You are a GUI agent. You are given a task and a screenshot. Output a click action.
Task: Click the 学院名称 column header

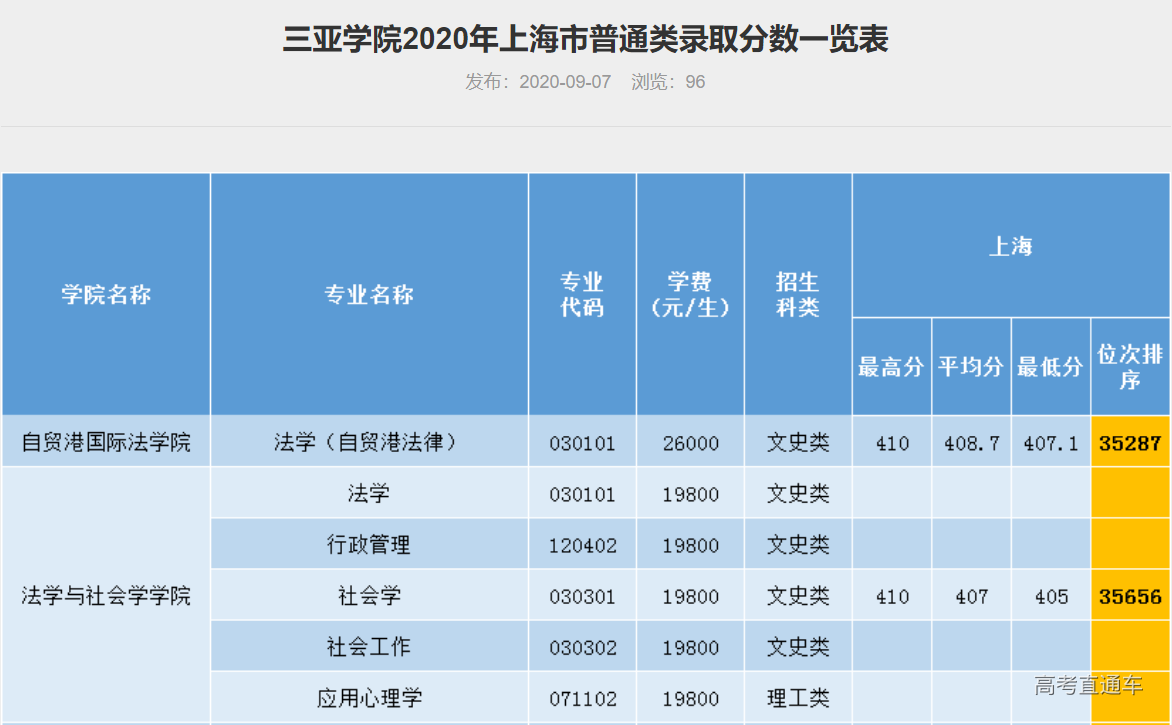(104, 294)
